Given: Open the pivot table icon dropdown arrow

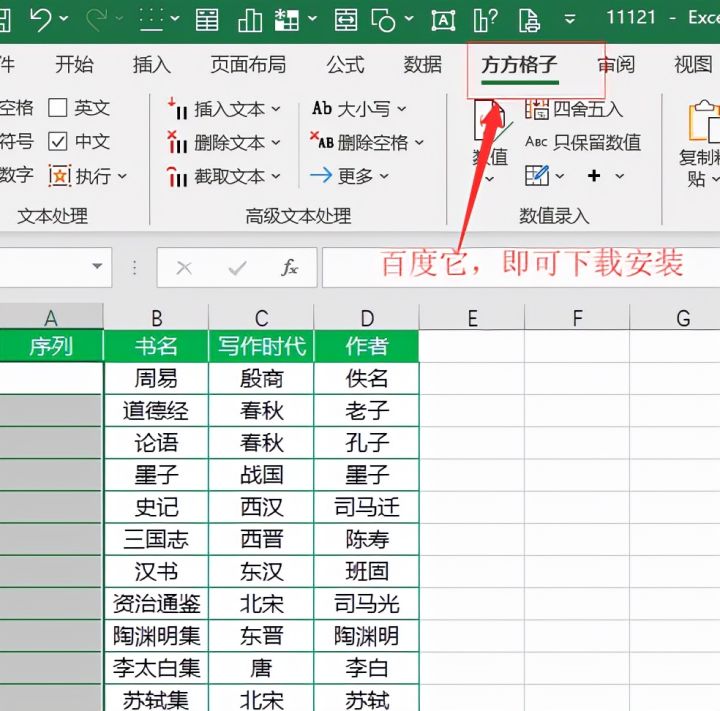Looking at the screenshot, I should click(x=312, y=19).
